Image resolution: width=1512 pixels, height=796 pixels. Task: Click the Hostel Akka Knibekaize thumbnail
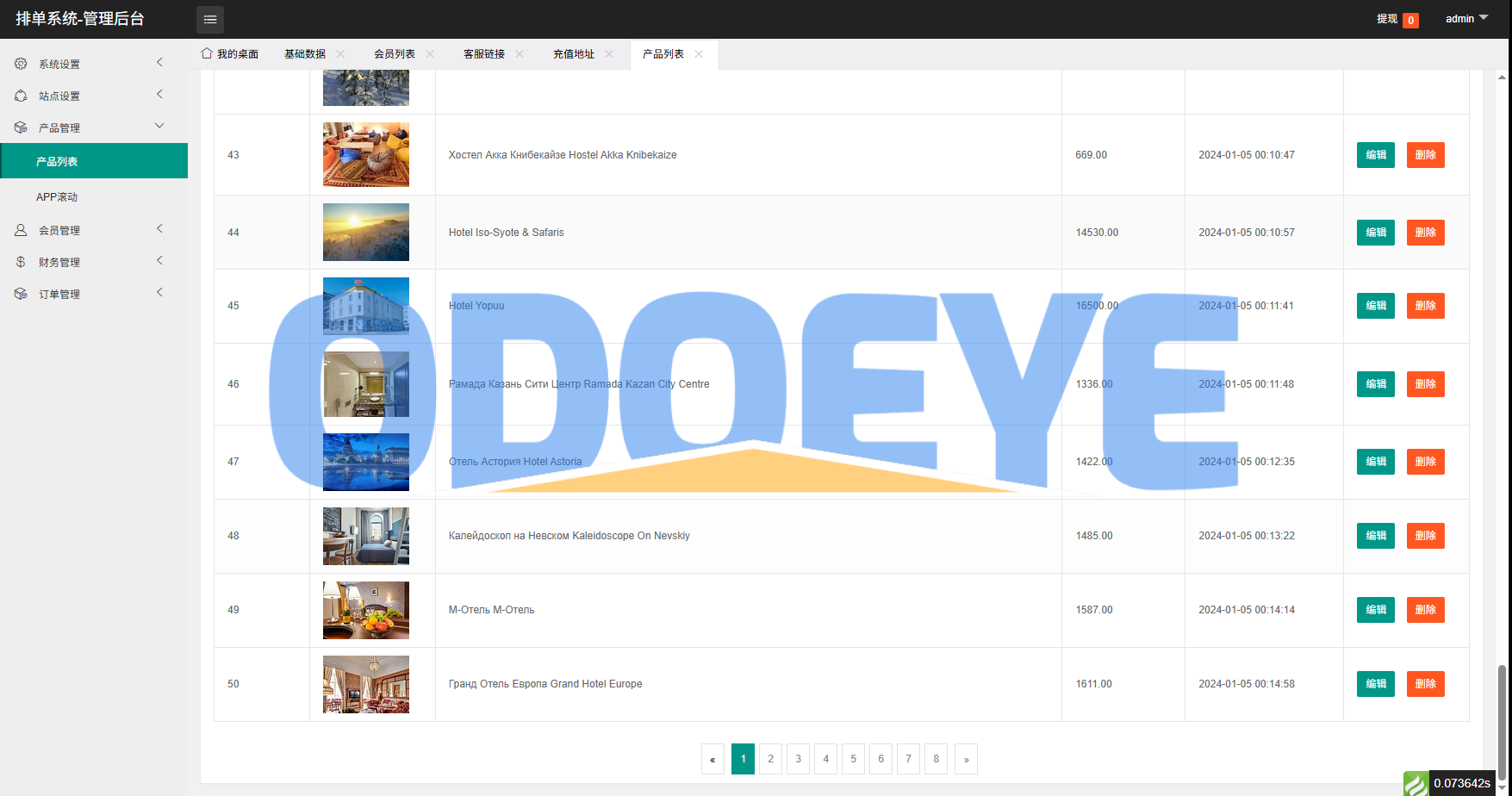(365, 155)
